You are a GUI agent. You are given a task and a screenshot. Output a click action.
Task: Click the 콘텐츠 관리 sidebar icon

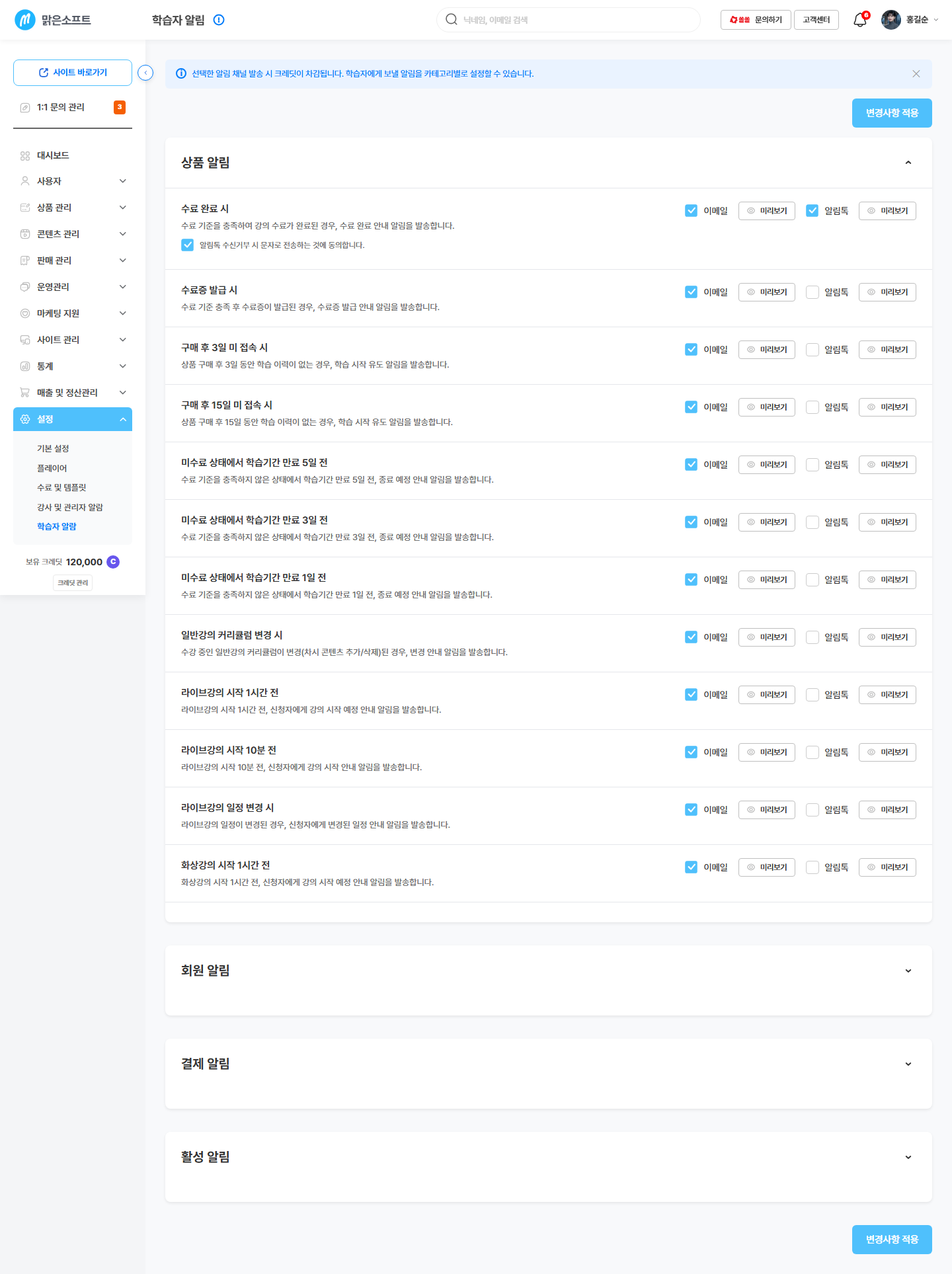(x=25, y=234)
